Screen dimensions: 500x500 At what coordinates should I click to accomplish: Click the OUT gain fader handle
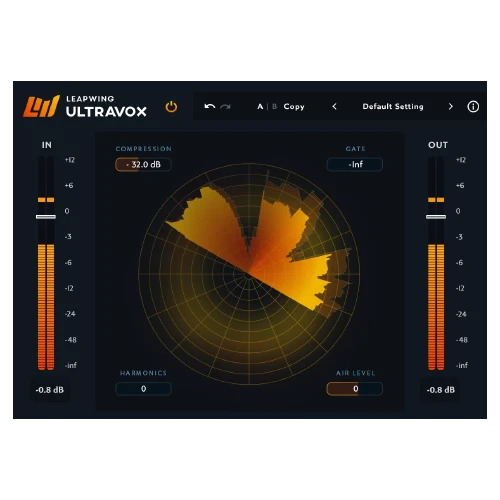[436, 217]
